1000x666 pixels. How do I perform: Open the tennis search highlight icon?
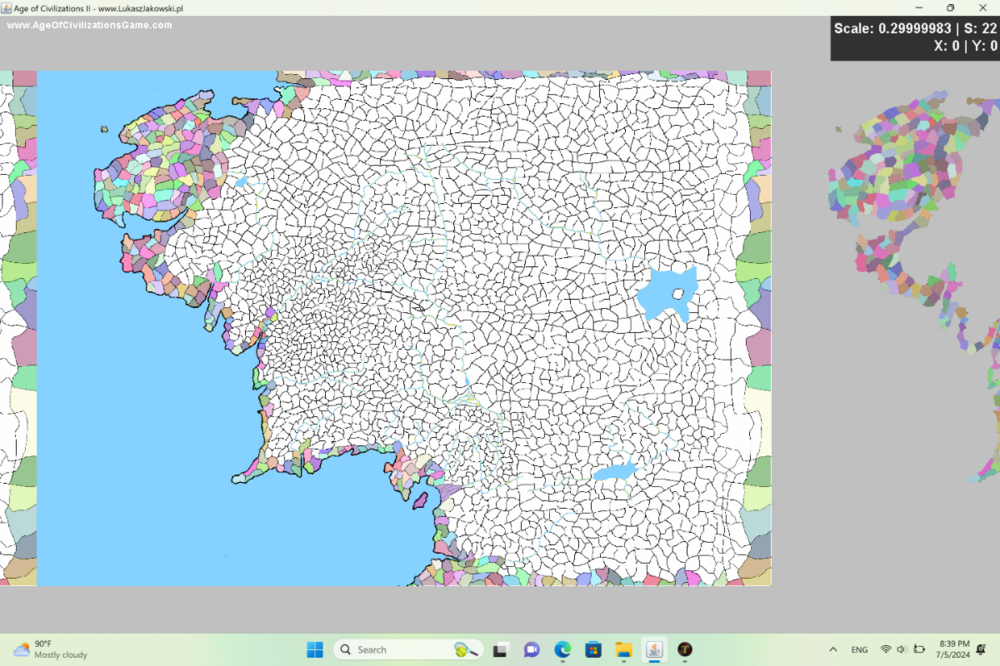[x=466, y=649]
